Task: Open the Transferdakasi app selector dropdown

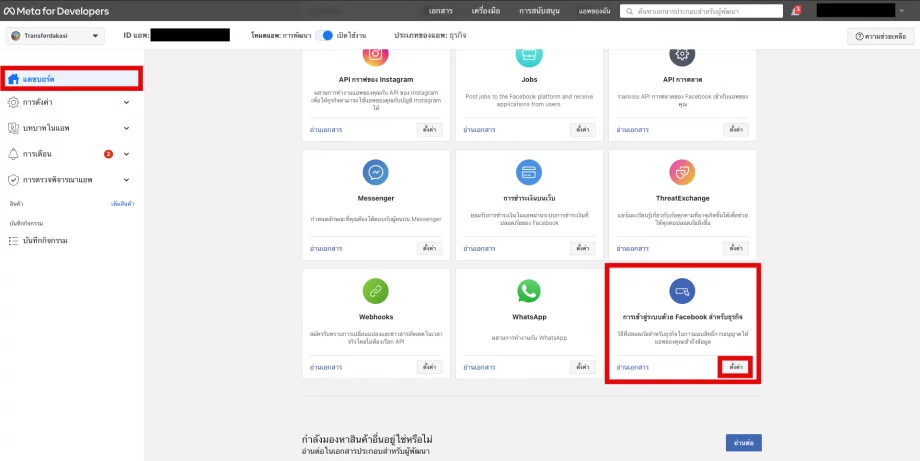Action: tap(55, 36)
